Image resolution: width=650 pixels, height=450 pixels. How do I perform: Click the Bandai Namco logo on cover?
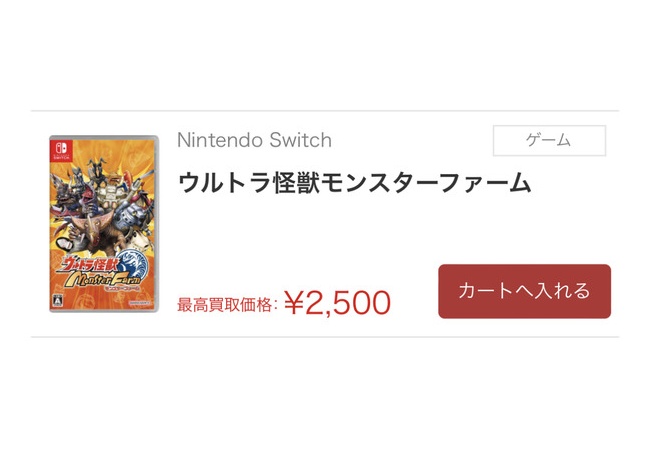[x=141, y=303]
